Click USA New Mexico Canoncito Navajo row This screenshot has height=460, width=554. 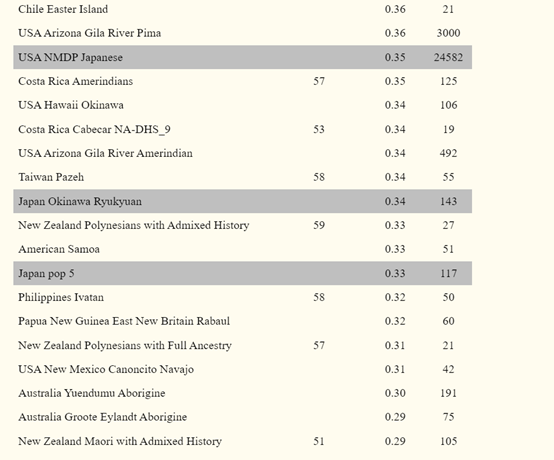pyautogui.click(x=243, y=369)
